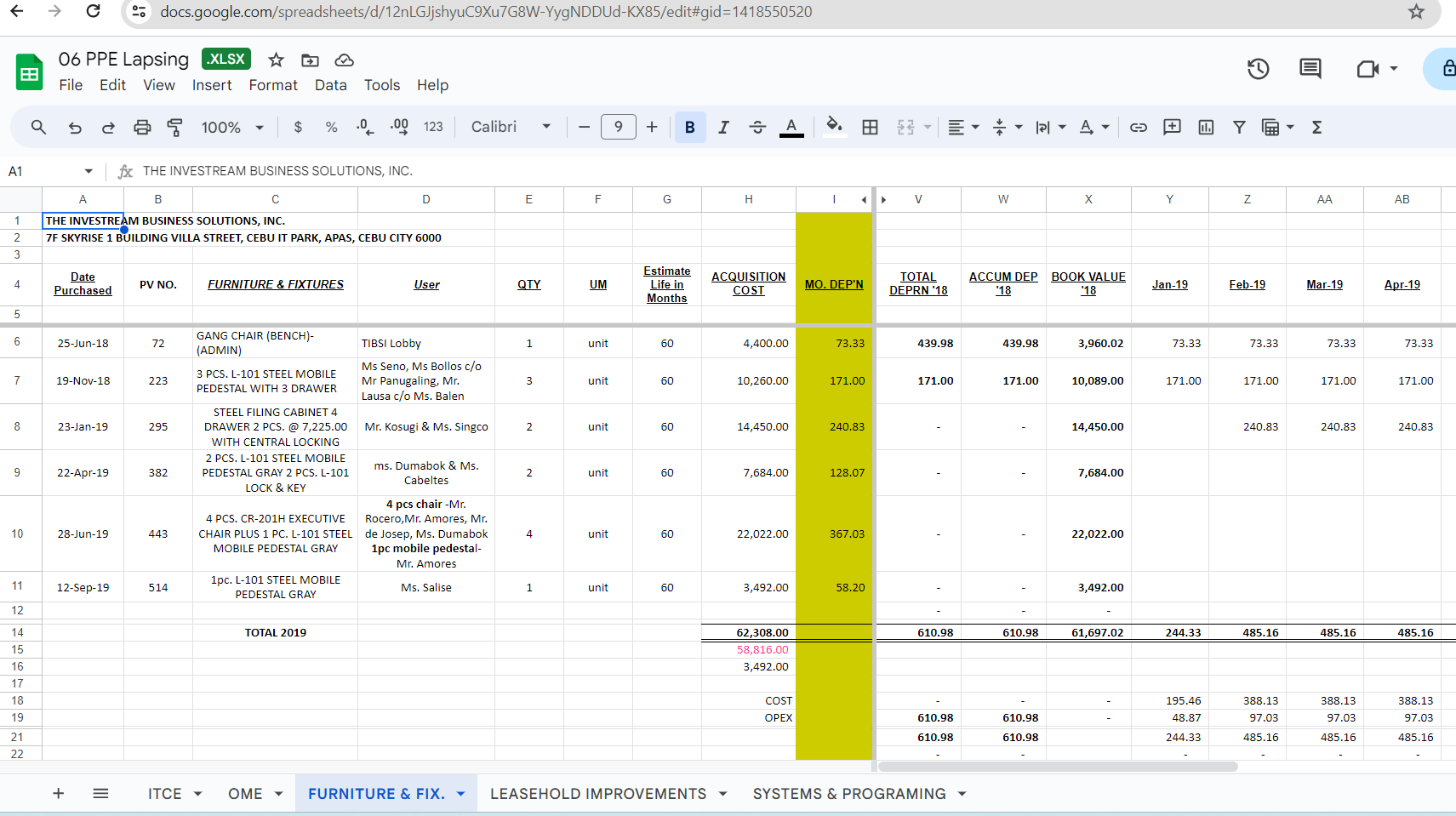Open the comments speech bubble icon
The image size is (1456, 816).
[x=1310, y=69]
